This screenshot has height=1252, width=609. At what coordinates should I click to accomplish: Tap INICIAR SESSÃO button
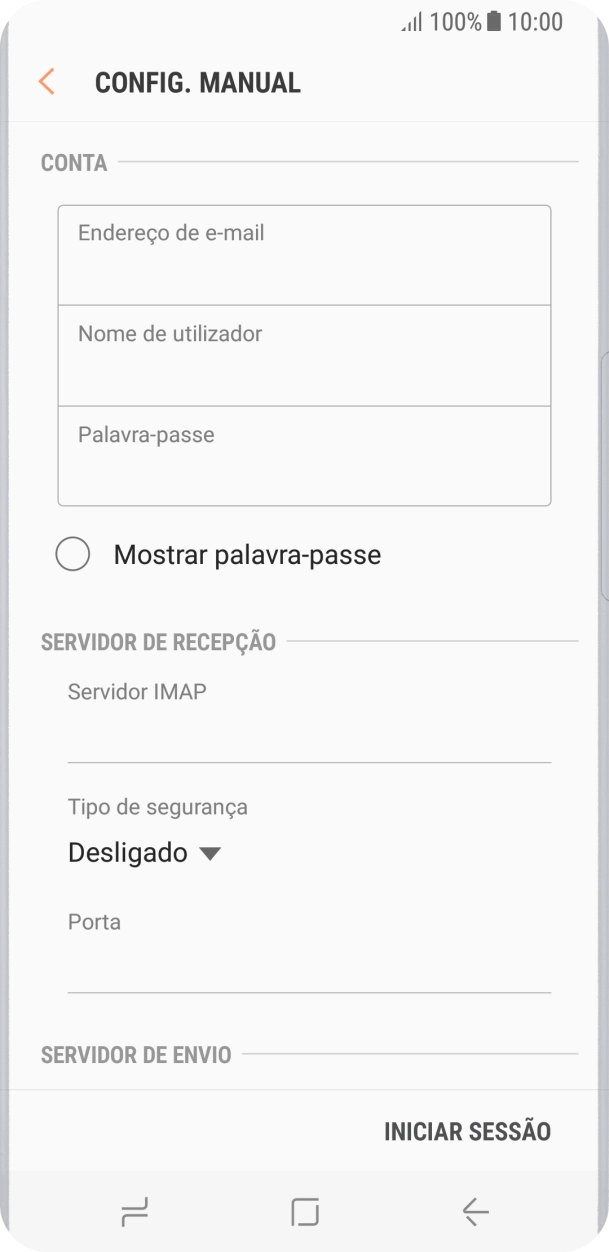pos(467,1132)
